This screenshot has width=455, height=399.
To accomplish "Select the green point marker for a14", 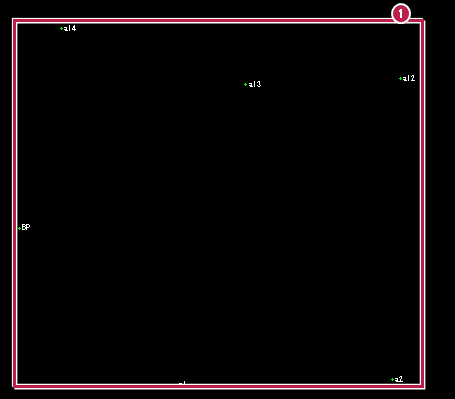I will tap(61, 29).
